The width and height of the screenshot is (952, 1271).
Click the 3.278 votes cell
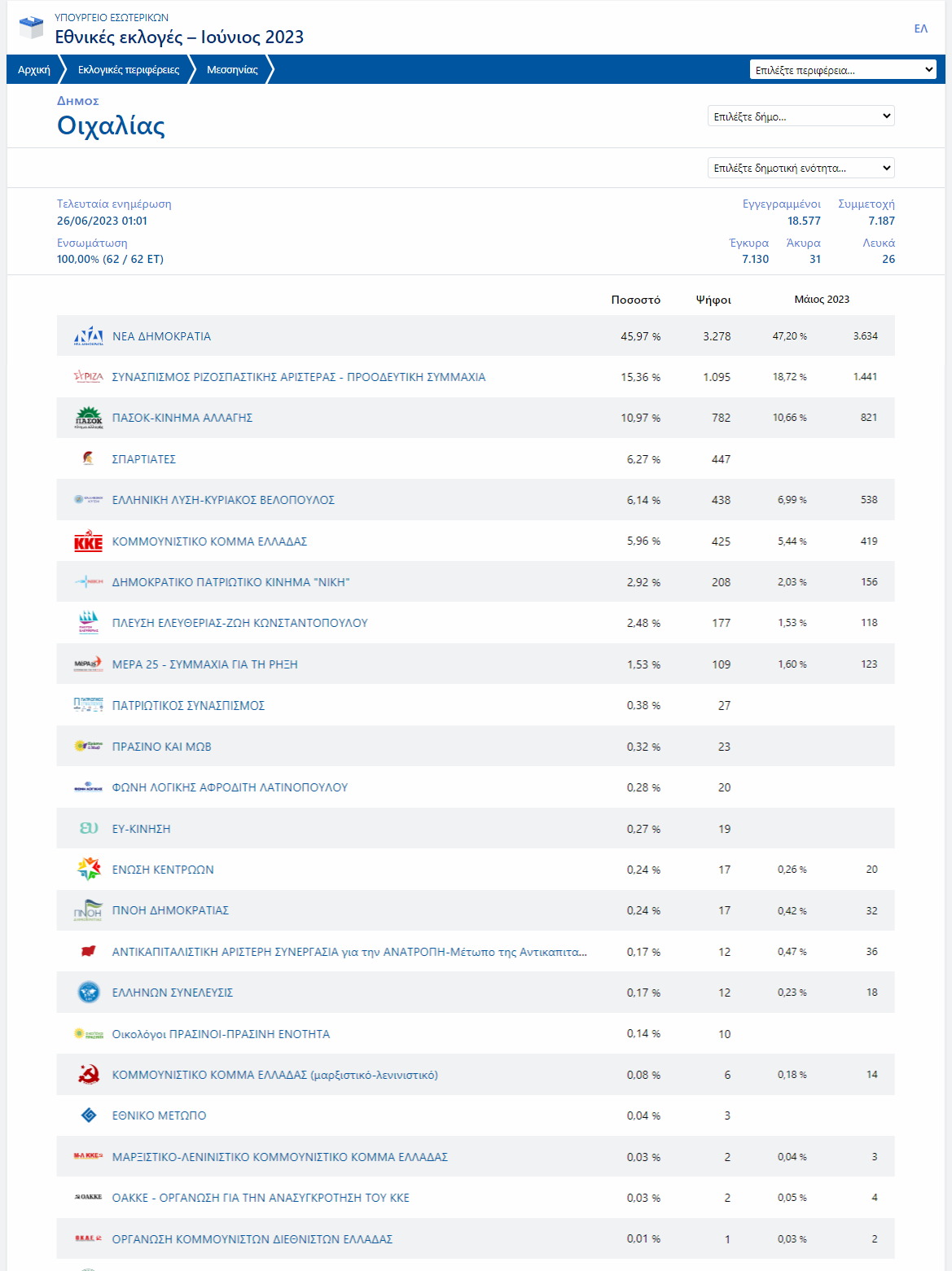coord(717,336)
